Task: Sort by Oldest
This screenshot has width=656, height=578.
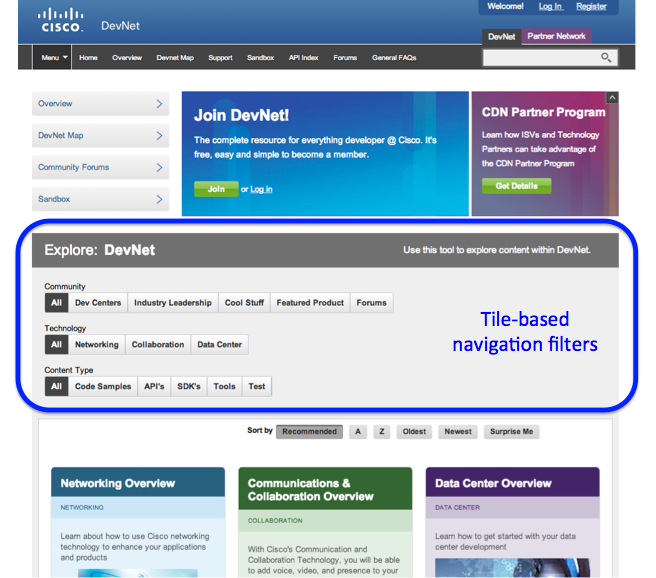Action: [414, 432]
